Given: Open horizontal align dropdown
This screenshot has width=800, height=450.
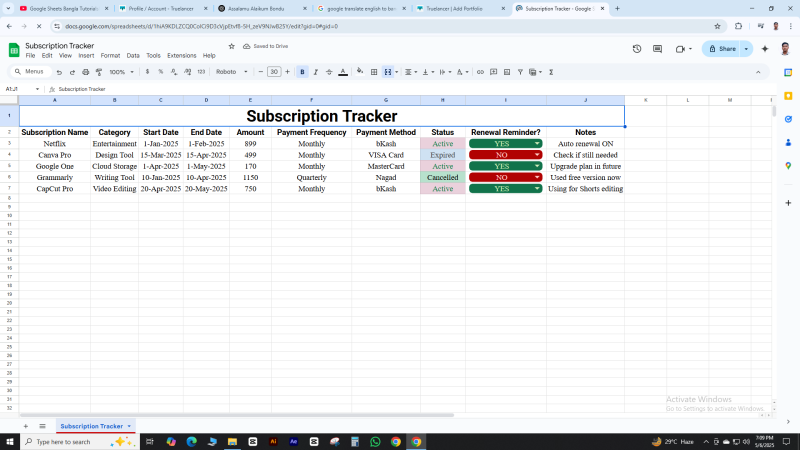Looking at the screenshot, I should (x=411, y=72).
